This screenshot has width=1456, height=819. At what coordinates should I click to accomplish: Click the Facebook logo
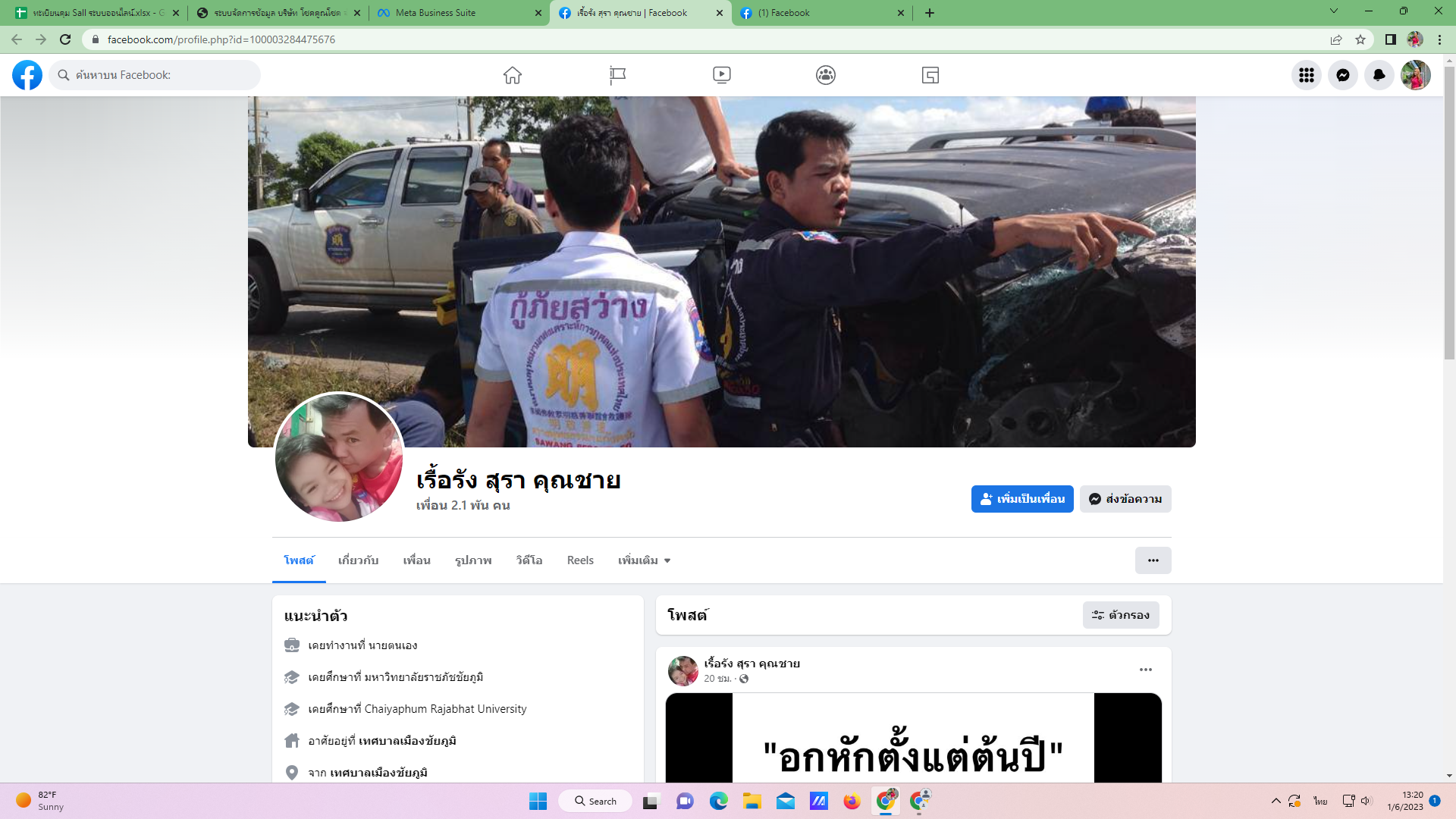click(x=27, y=75)
